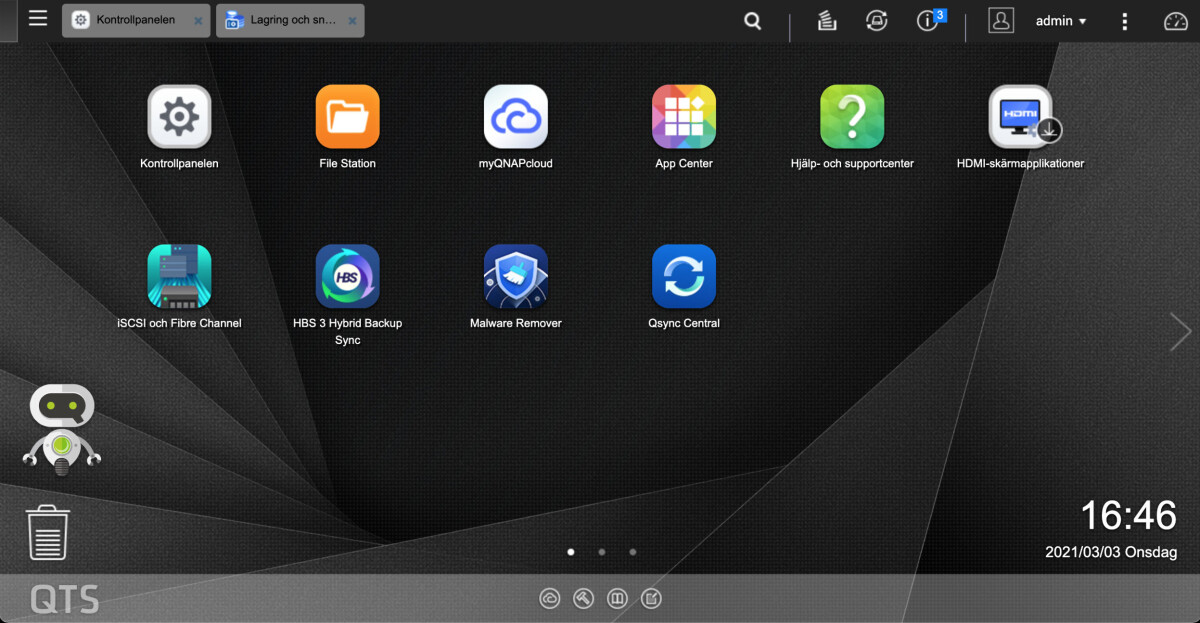
Task: Click the search magnifier icon
Action: point(753,21)
